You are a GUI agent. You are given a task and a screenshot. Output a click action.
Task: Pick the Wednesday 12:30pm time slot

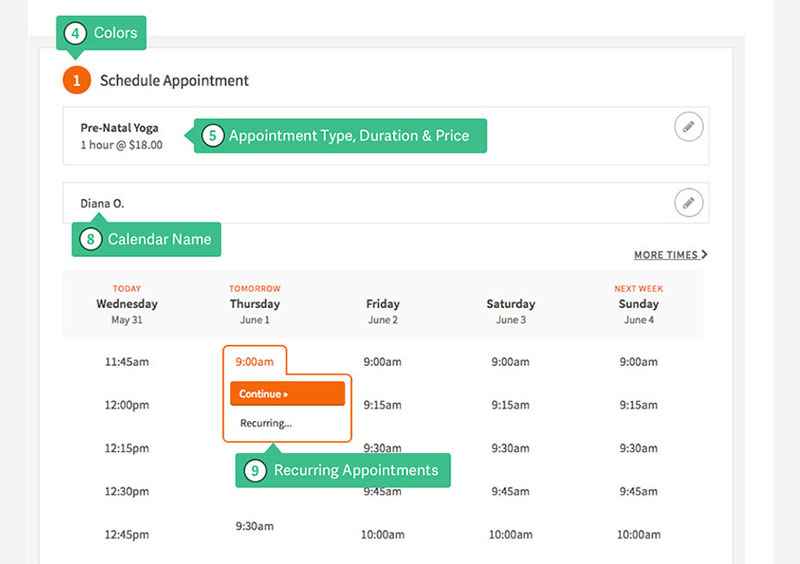(x=127, y=492)
